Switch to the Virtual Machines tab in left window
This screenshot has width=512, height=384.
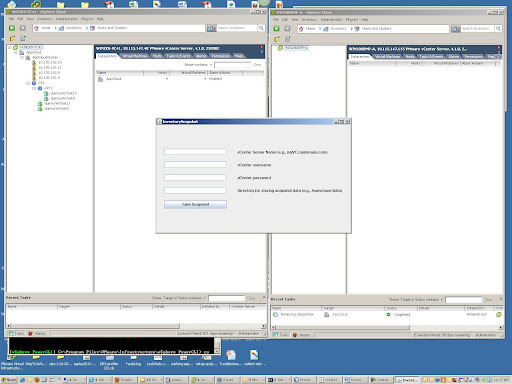(x=135, y=56)
